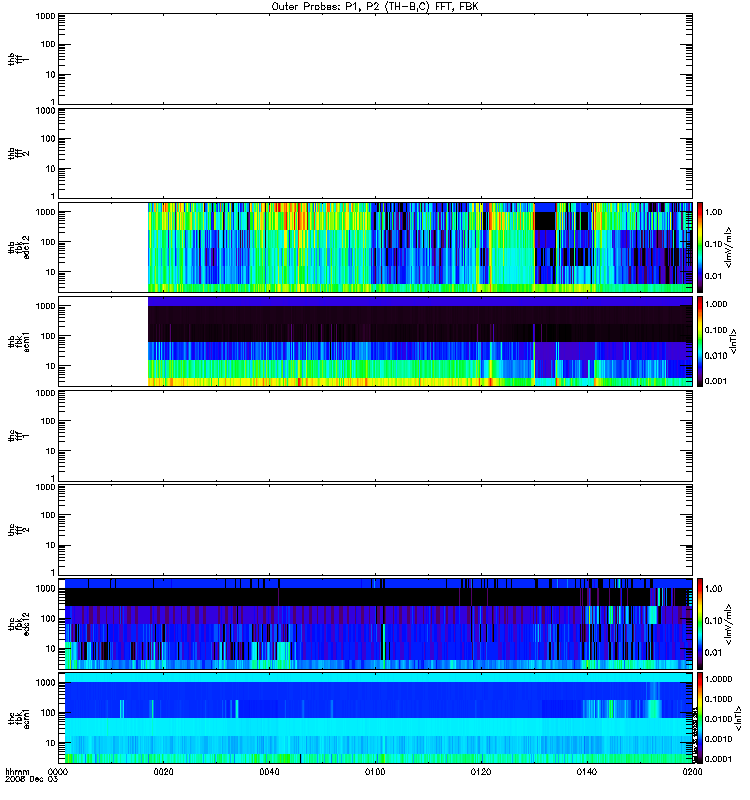This screenshot has width=750, height=800.
Task: Select the thc fbk scm1 color bar
Action: coord(700,718)
